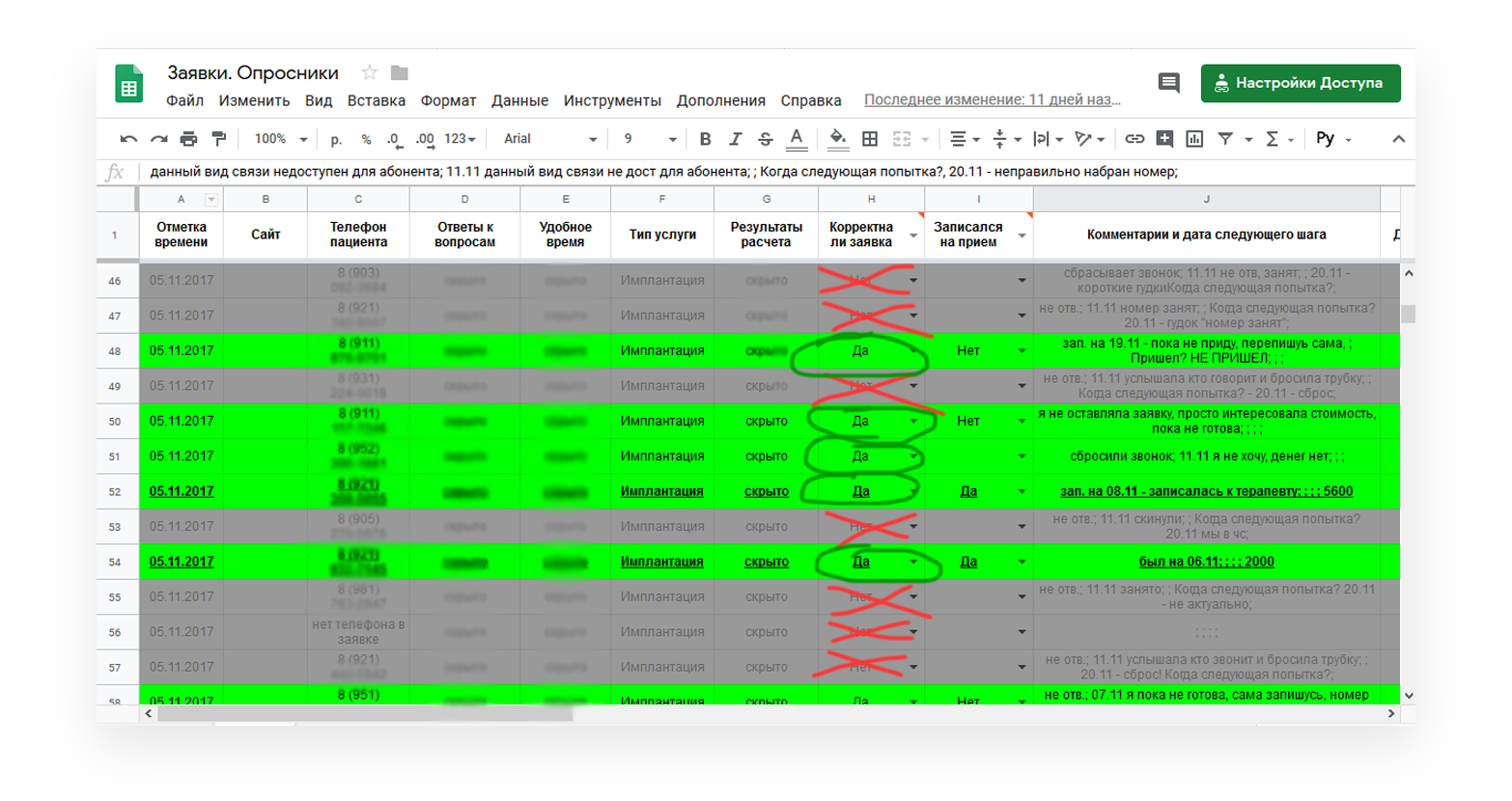
Task: Choose text color swatch
Action: (x=796, y=140)
